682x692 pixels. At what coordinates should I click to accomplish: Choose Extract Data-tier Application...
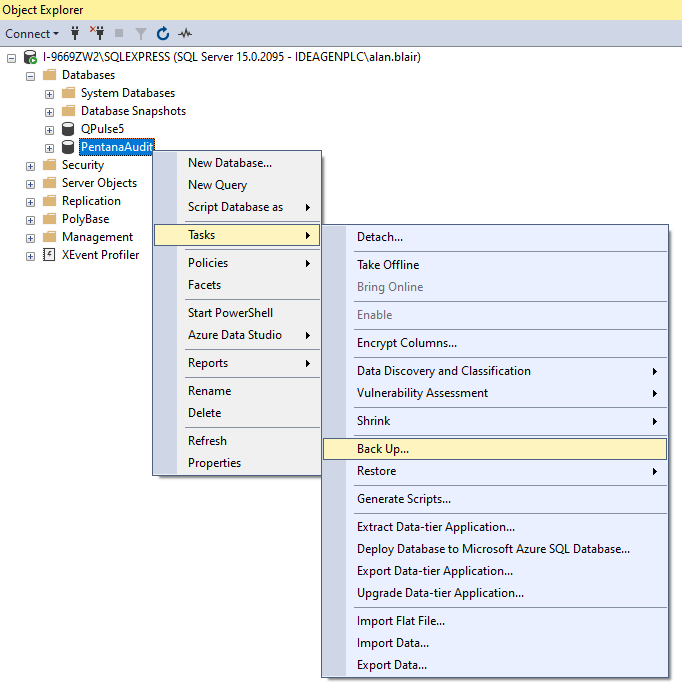click(x=495, y=527)
